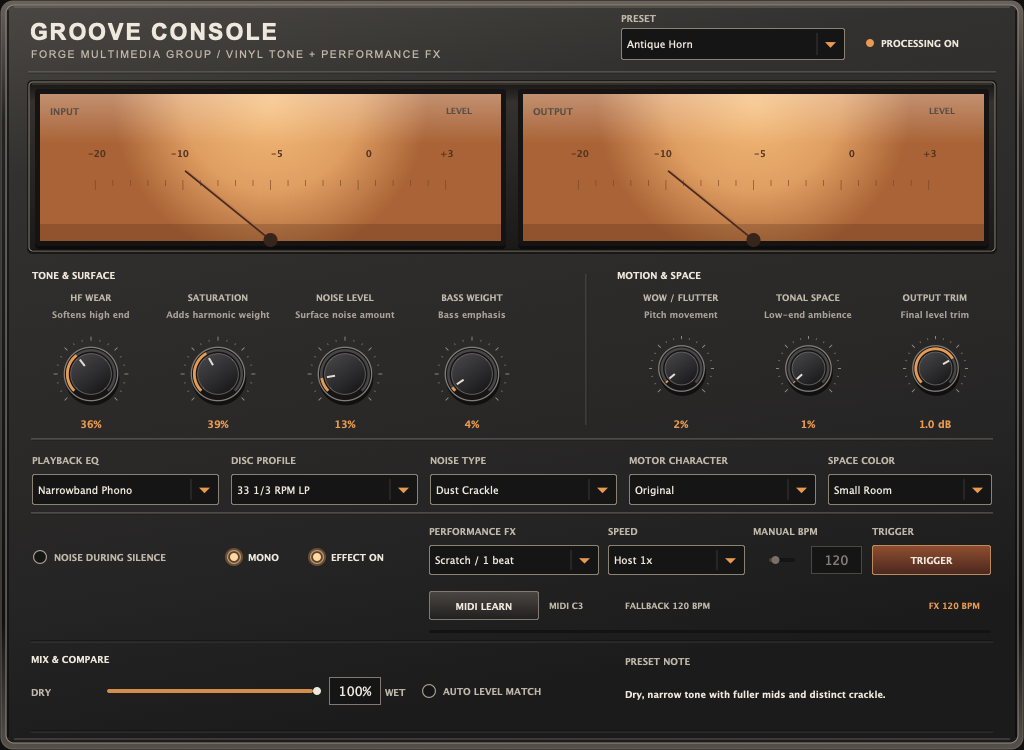Click the FX 120 BPM readout
Viewport: 1024px width, 750px height.
point(954,606)
